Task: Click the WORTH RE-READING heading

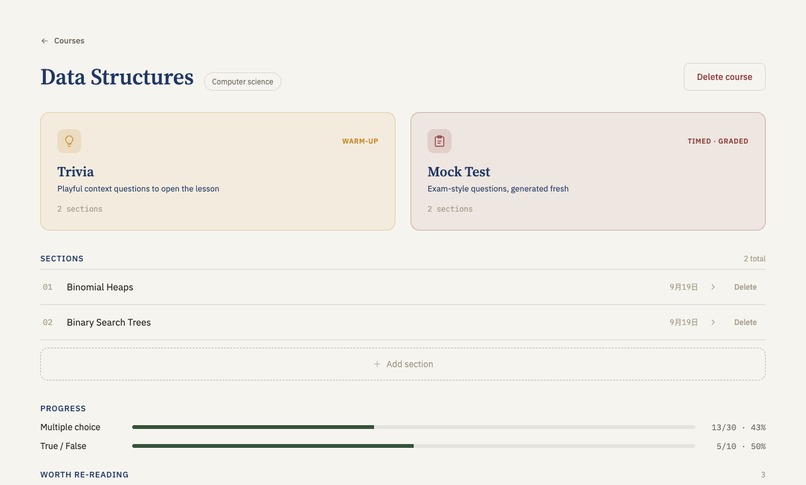Action: (84, 475)
